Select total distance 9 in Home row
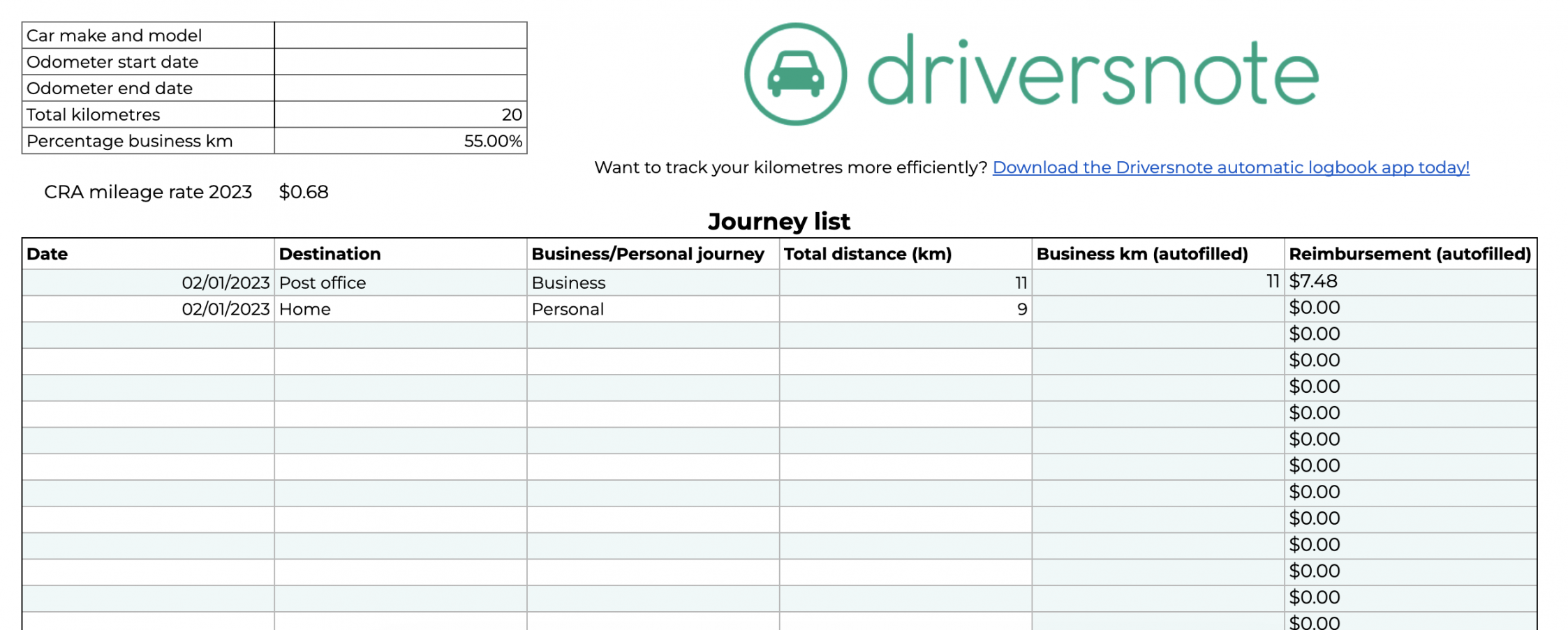The height and width of the screenshot is (630, 1568). [x=906, y=309]
